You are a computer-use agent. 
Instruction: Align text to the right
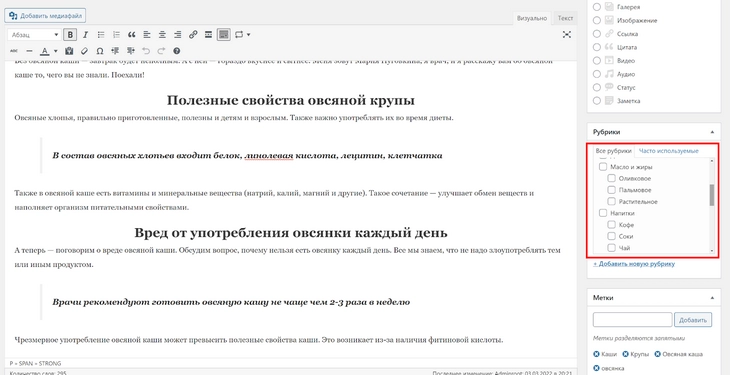[177, 34]
